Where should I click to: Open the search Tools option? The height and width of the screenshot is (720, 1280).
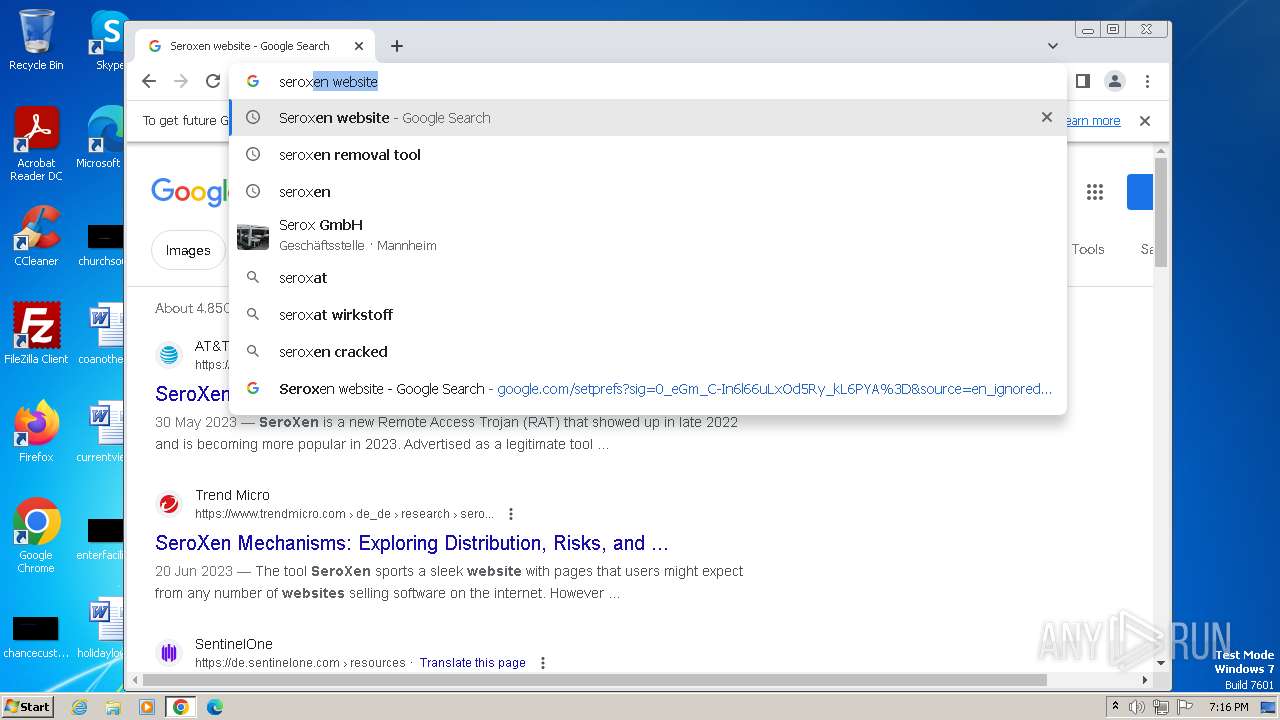[1088, 249]
